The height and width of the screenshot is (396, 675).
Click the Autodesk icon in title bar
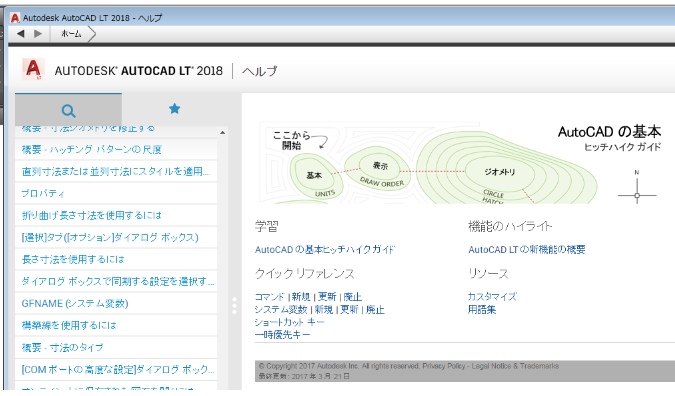click(15, 18)
